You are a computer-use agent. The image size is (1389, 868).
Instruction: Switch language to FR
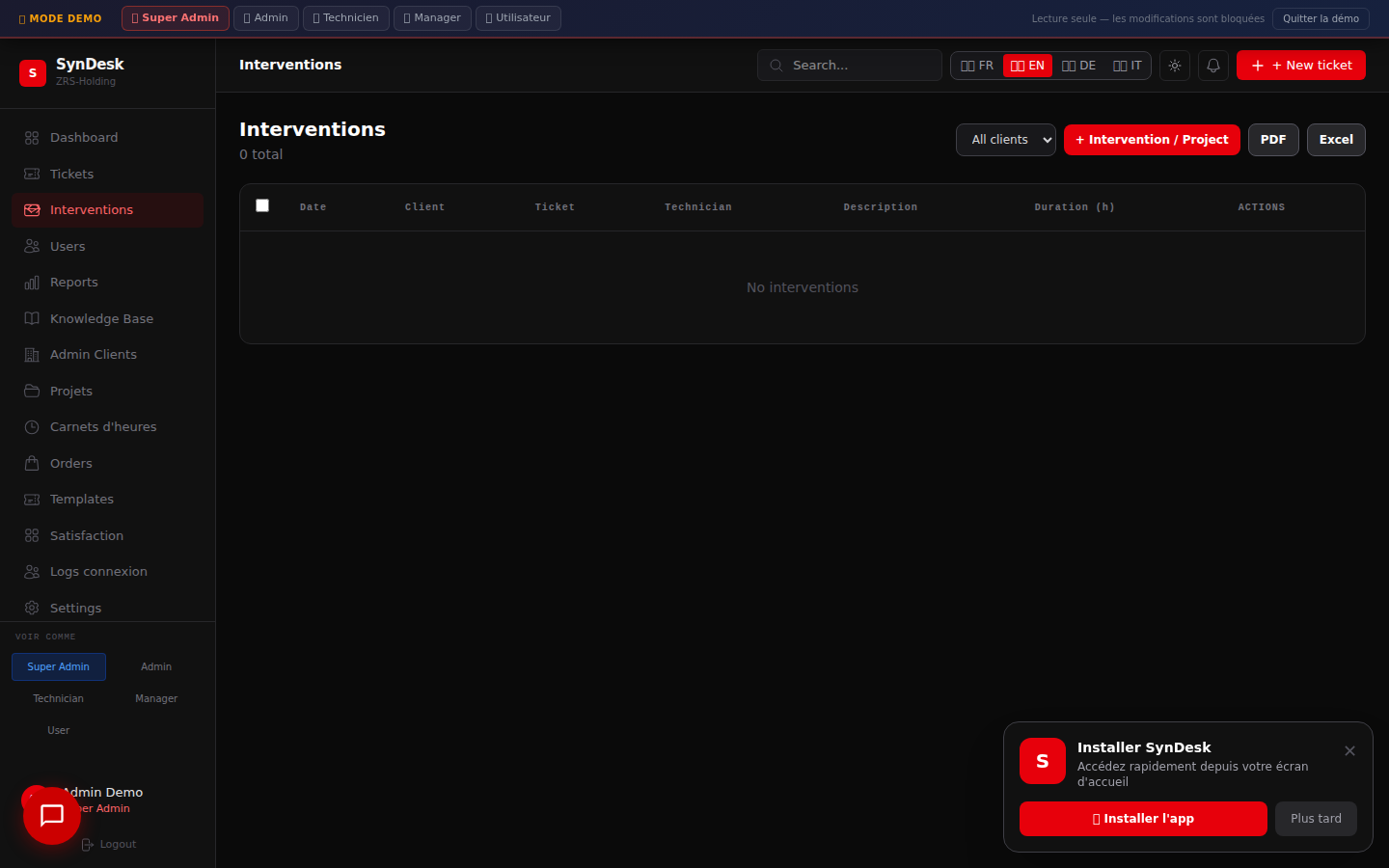pyautogui.click(x=977, y=66)
